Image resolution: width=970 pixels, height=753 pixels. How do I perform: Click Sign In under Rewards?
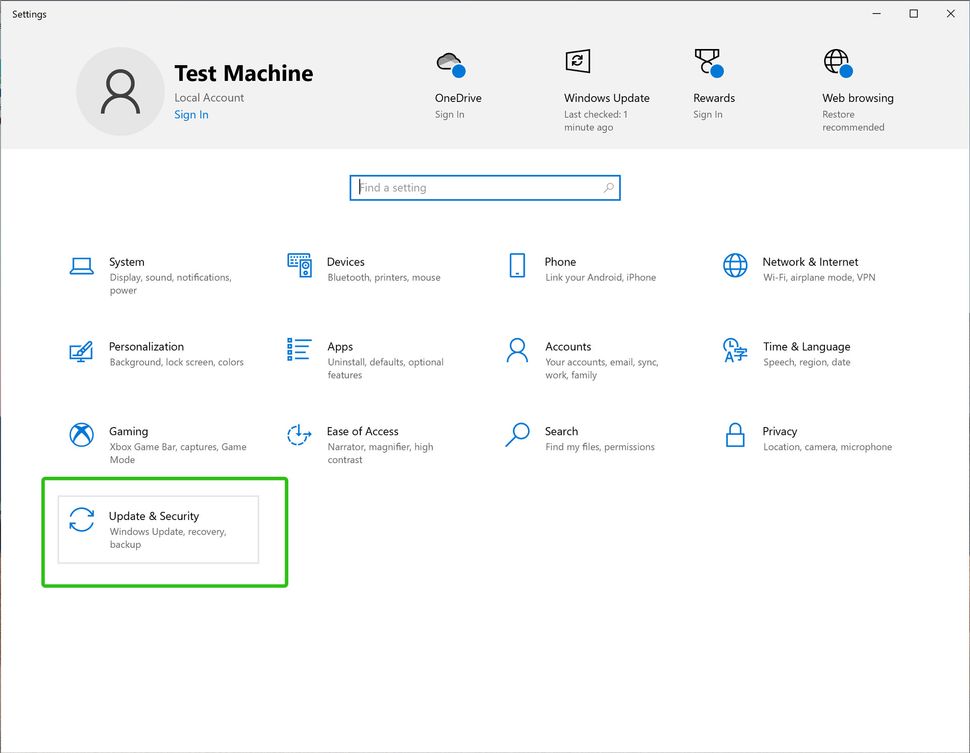pyautogui.click(x=707, y=114)
